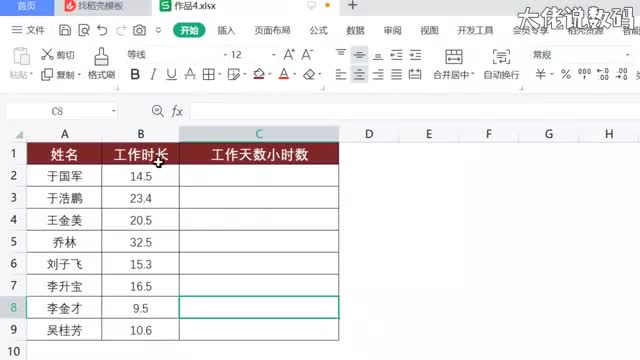
Task: Switch to the 首页 home tab
Action: click(x=27, y=6)
